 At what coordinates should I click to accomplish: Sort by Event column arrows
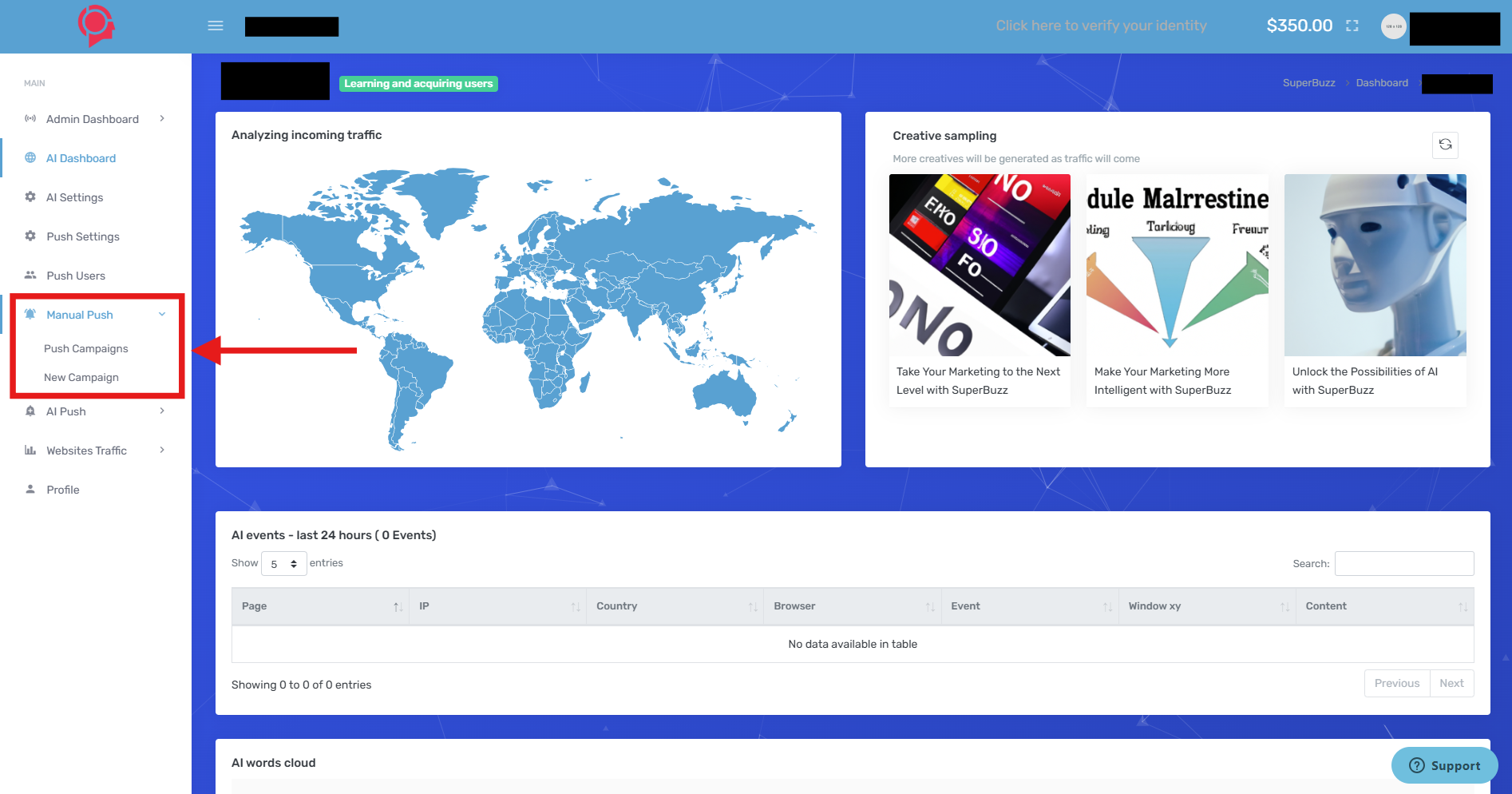[x=1107, y=607]
